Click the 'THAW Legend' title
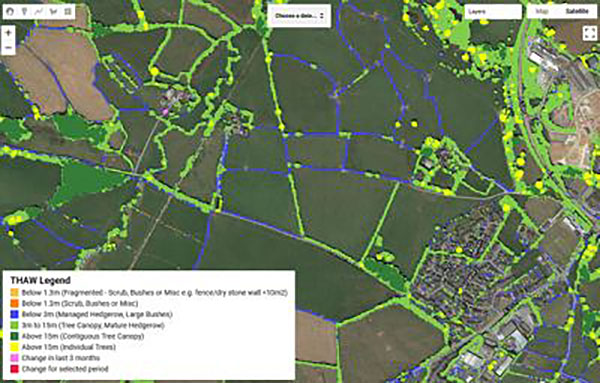The width and height of the screenshot is (600, 383). pyautogui.click(x=40, y=280)
